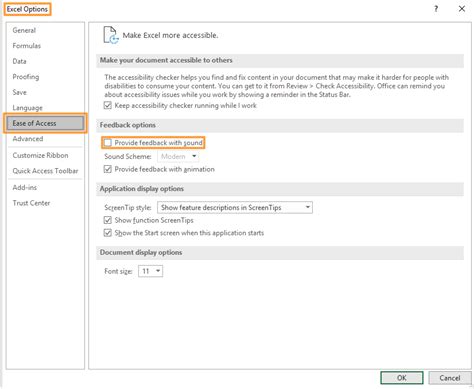
Task: Open the Trust Center category
Action: [x=45, y=203]
